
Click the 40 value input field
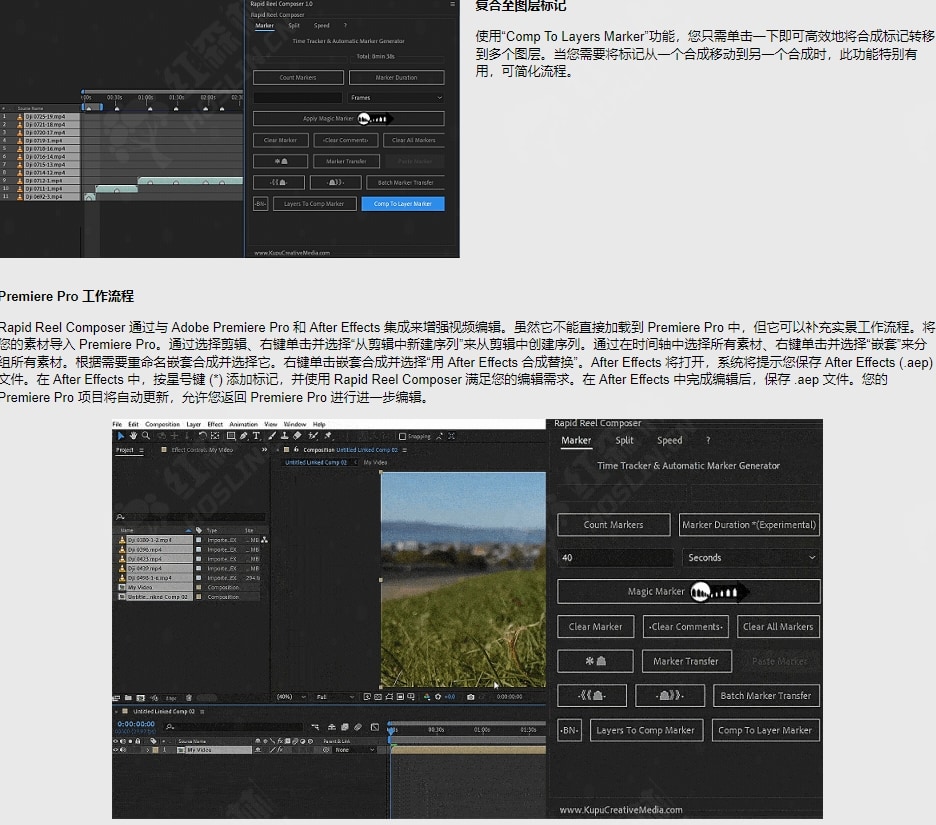pyautogui.click(x=615, y=558)
